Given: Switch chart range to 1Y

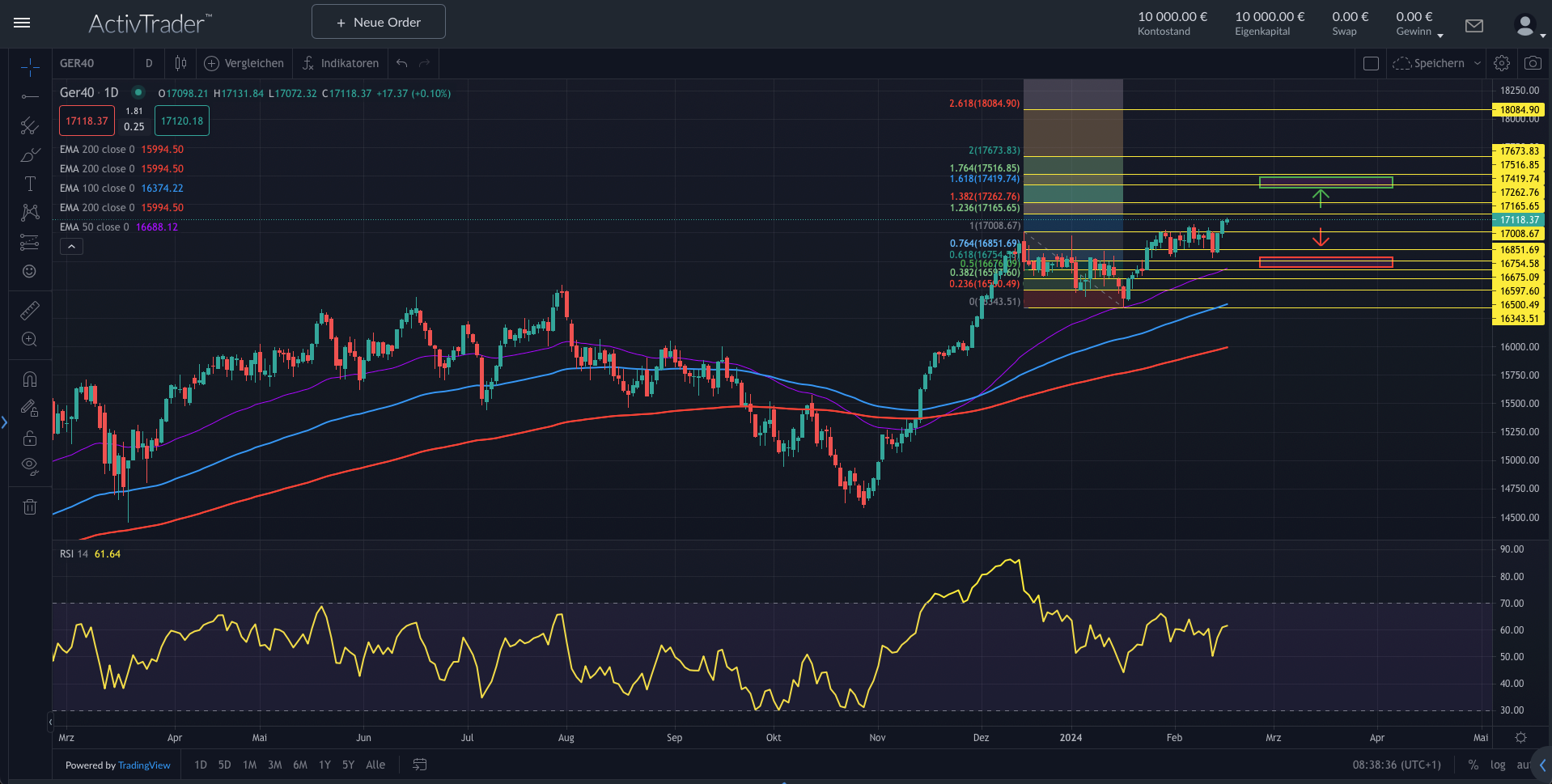Looking at the screenshot, I should click(324, 764).
